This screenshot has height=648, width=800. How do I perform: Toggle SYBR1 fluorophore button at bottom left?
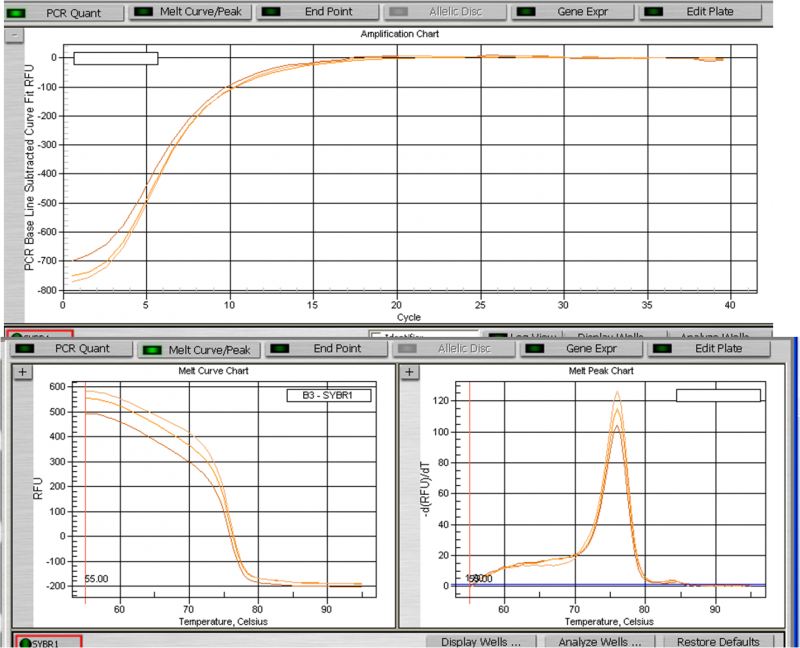[48, 642]
